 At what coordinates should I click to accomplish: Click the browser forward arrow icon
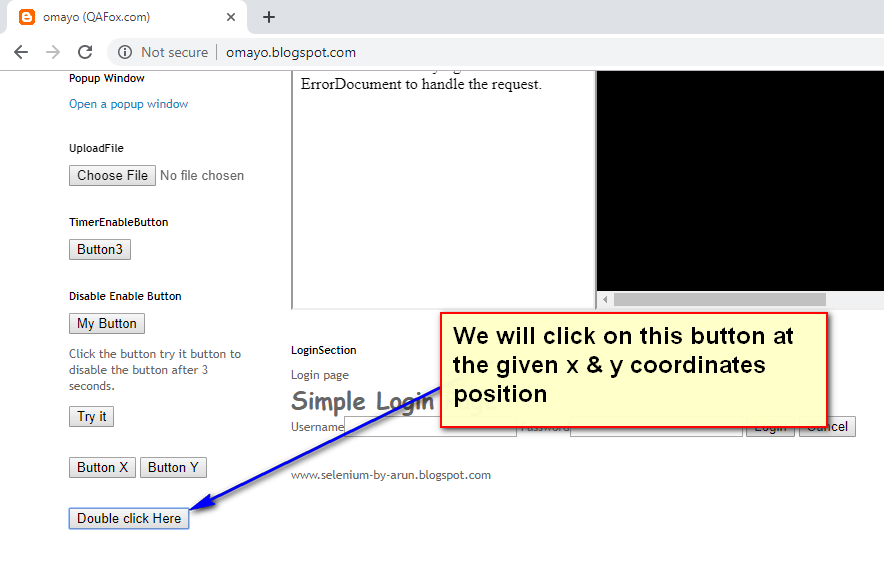52,51
